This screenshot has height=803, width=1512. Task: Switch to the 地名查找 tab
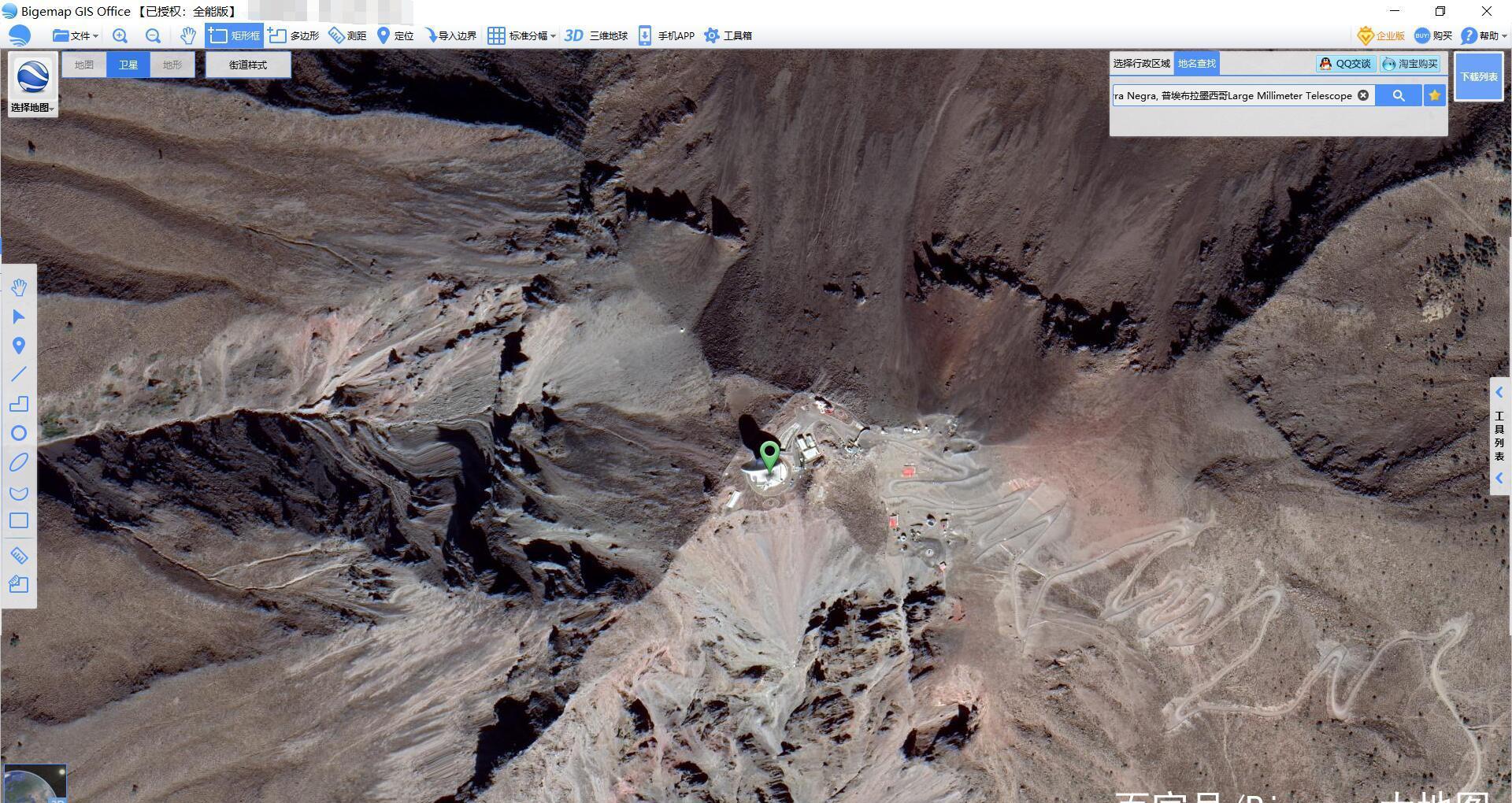point(1196,63)
